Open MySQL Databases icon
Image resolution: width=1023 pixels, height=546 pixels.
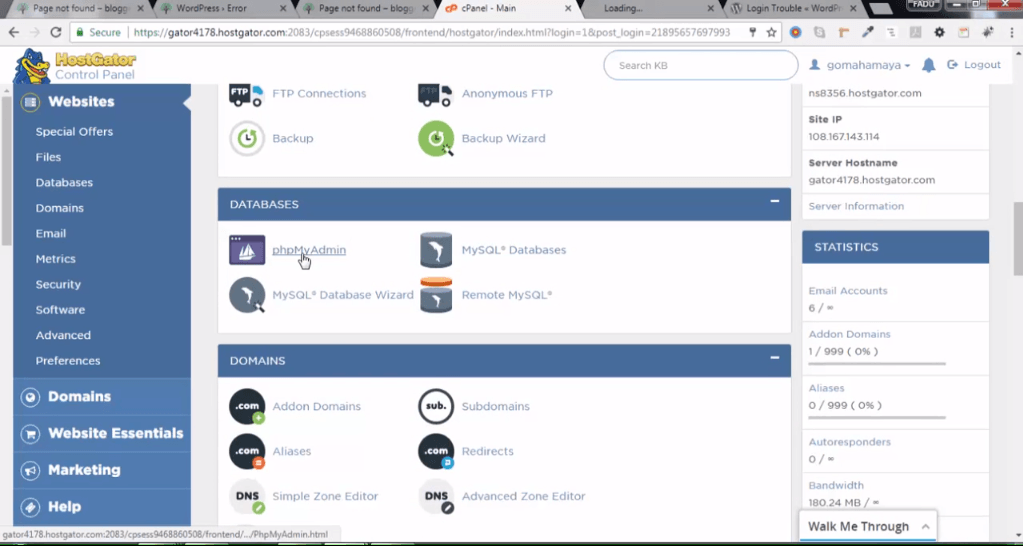pyautogui.click(x=436, y=250)
